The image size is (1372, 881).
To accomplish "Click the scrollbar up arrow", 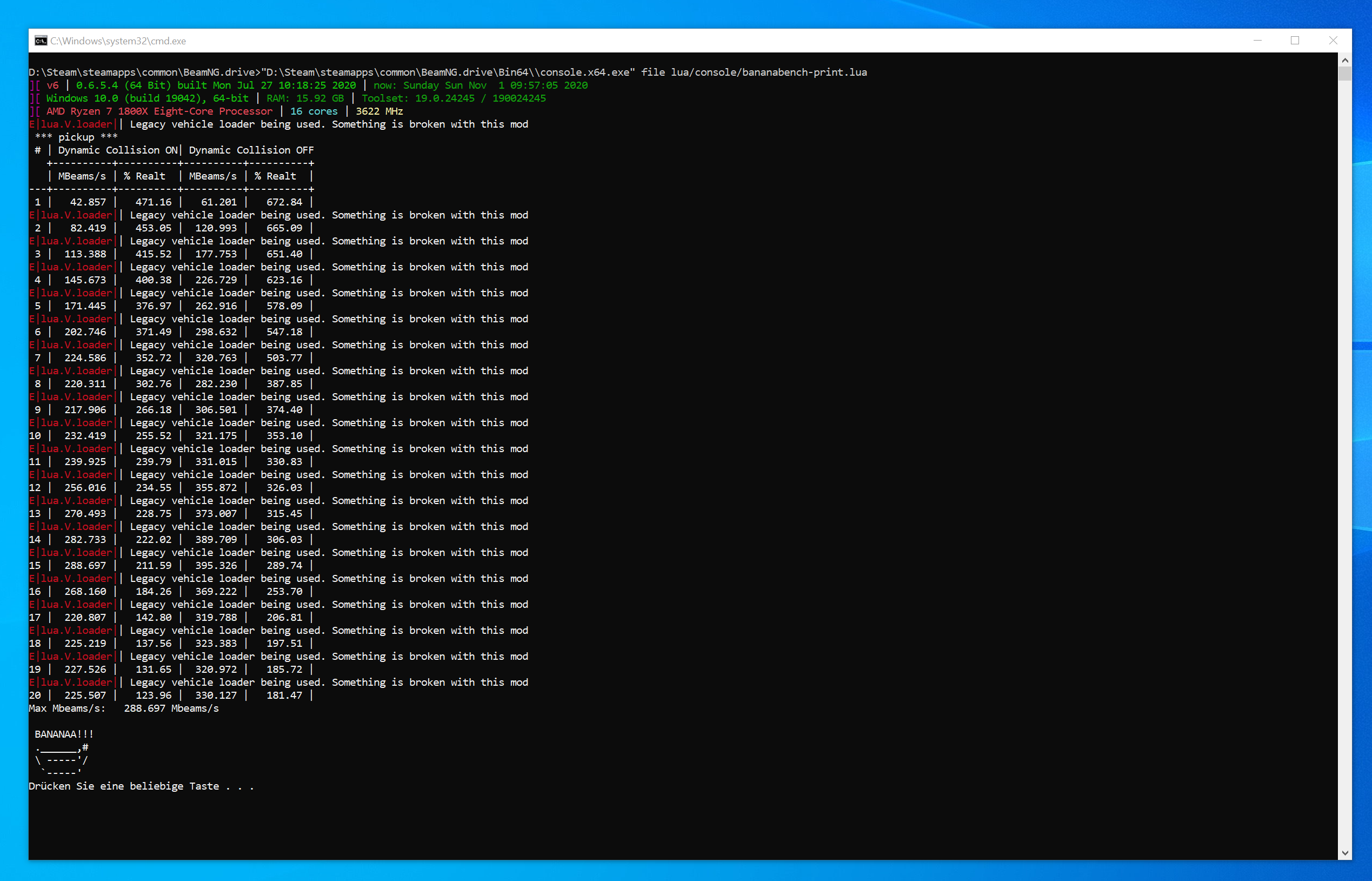I will pos(1344,60).
